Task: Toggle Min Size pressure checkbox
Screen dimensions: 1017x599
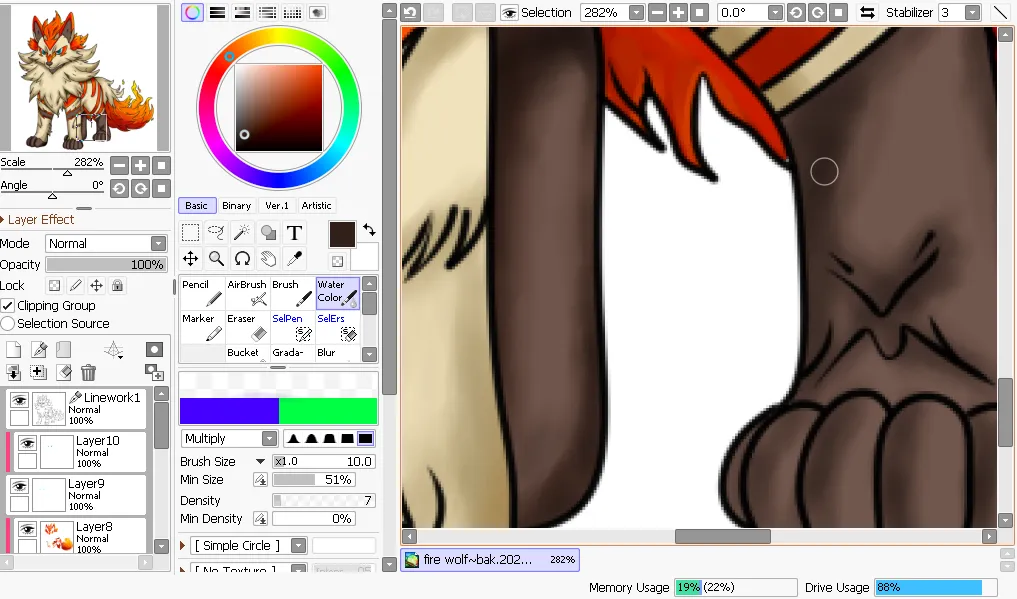Action: (260, 480)
